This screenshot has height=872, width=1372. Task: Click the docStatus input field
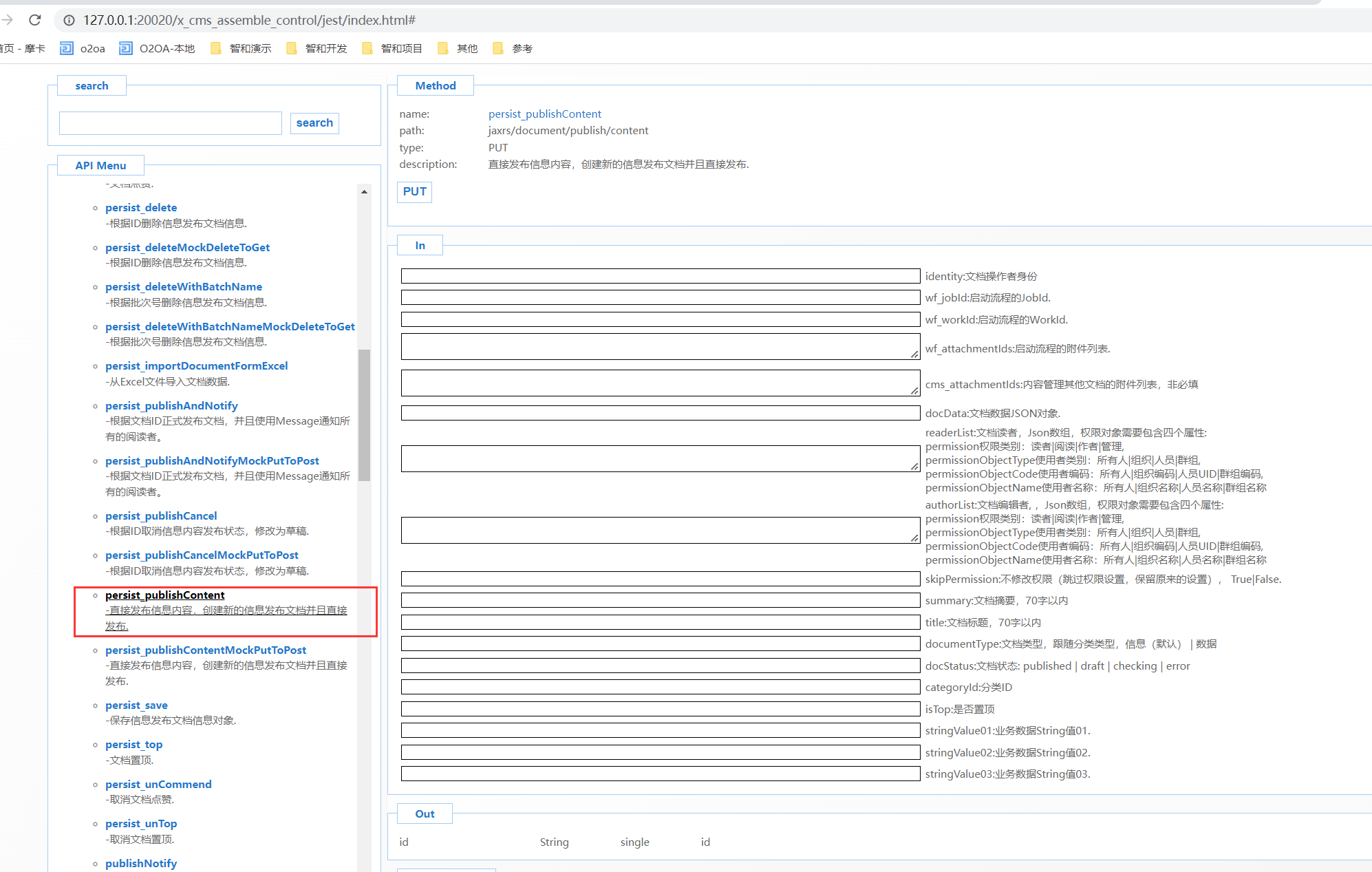(x=660, y=666)
